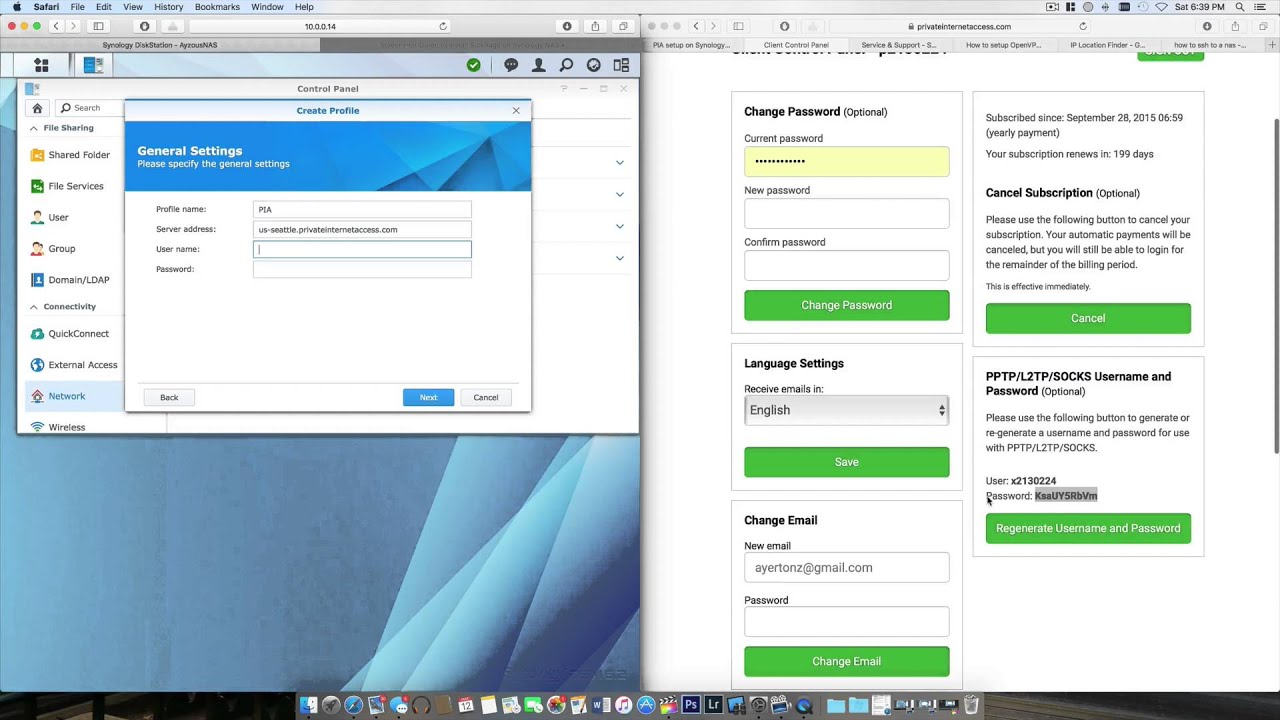Click the New email field
The image size is (1280, 720).
(x=846, y=567)
